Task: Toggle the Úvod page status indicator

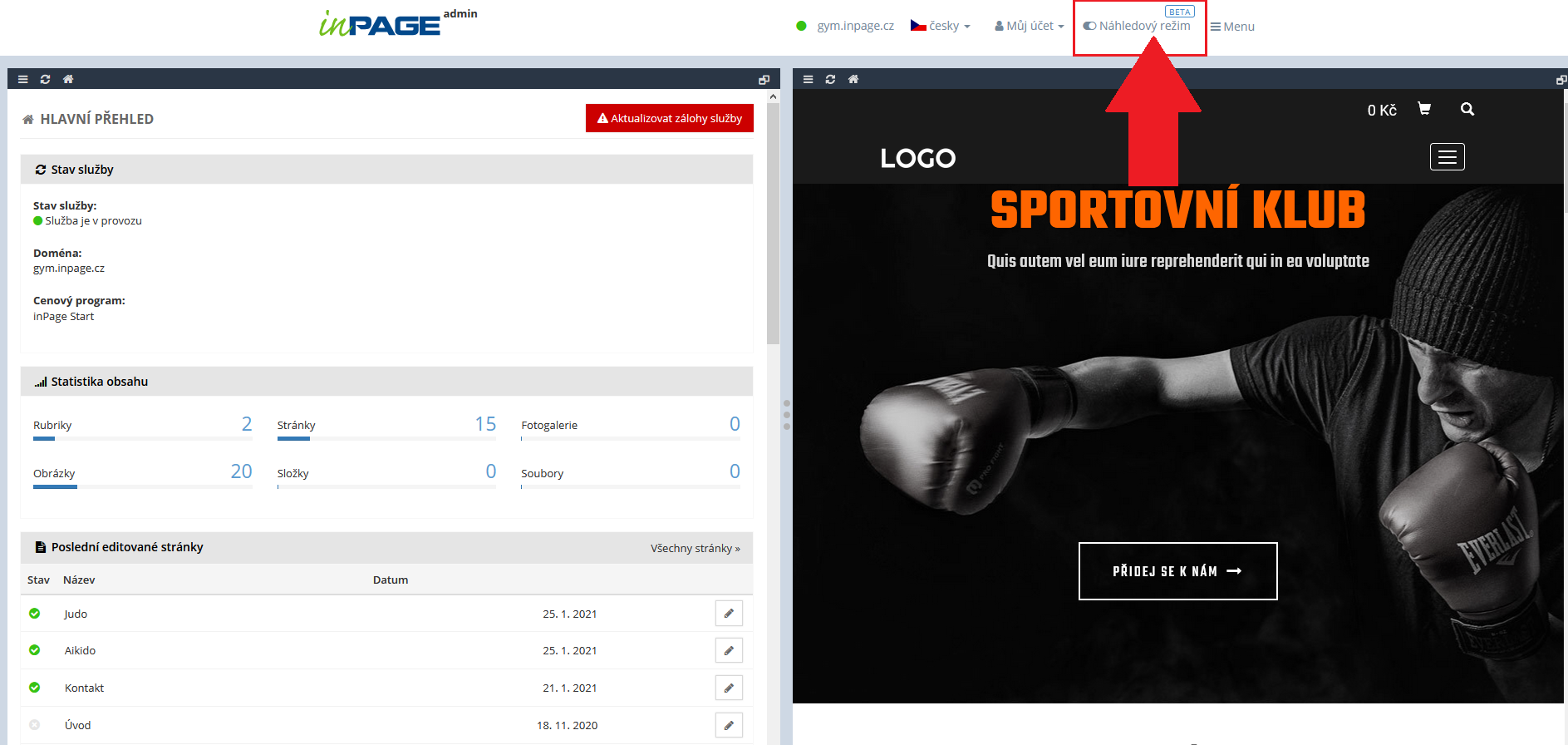Action: [35, 725]
